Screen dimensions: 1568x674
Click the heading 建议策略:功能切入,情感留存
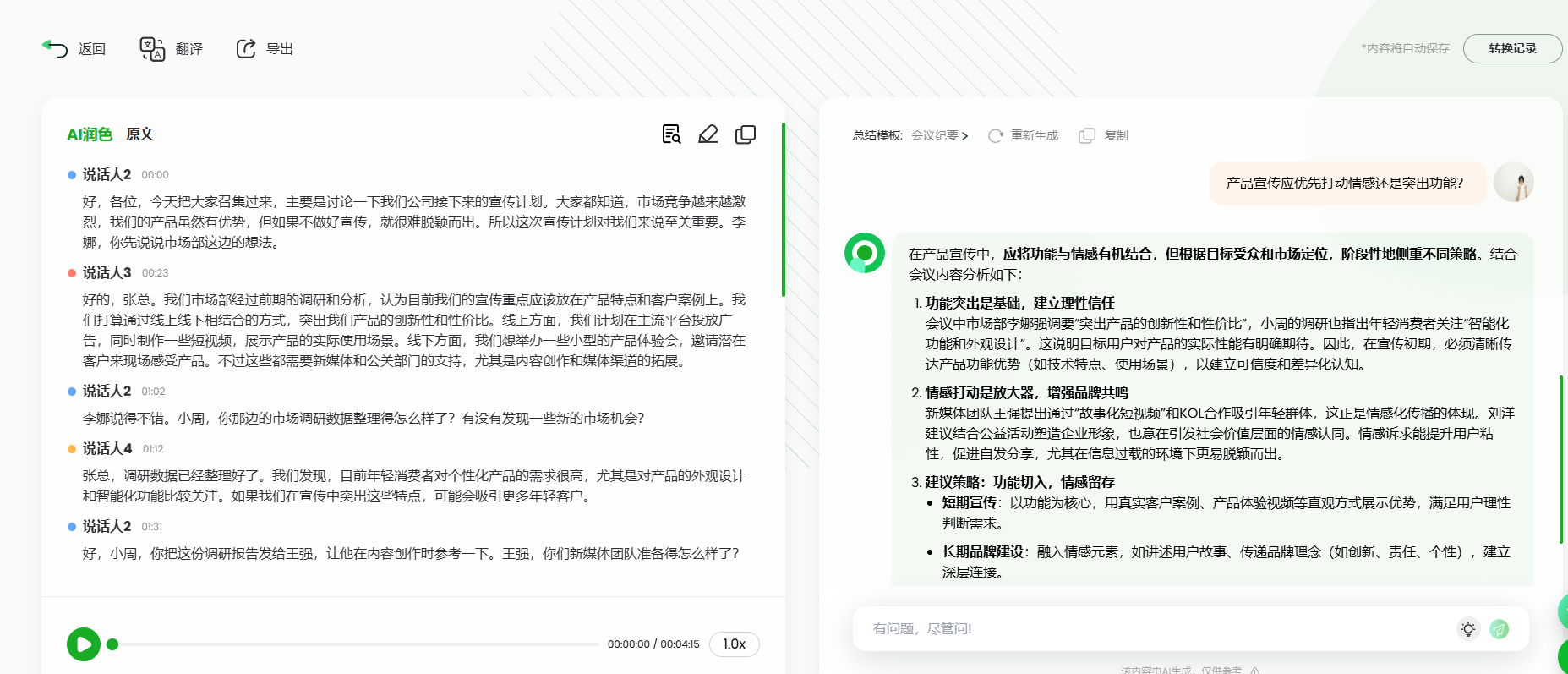point(1019,482)
